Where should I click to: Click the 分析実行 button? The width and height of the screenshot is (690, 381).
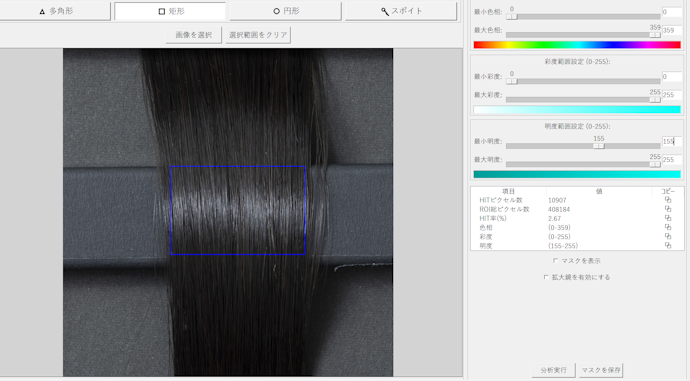554,370
